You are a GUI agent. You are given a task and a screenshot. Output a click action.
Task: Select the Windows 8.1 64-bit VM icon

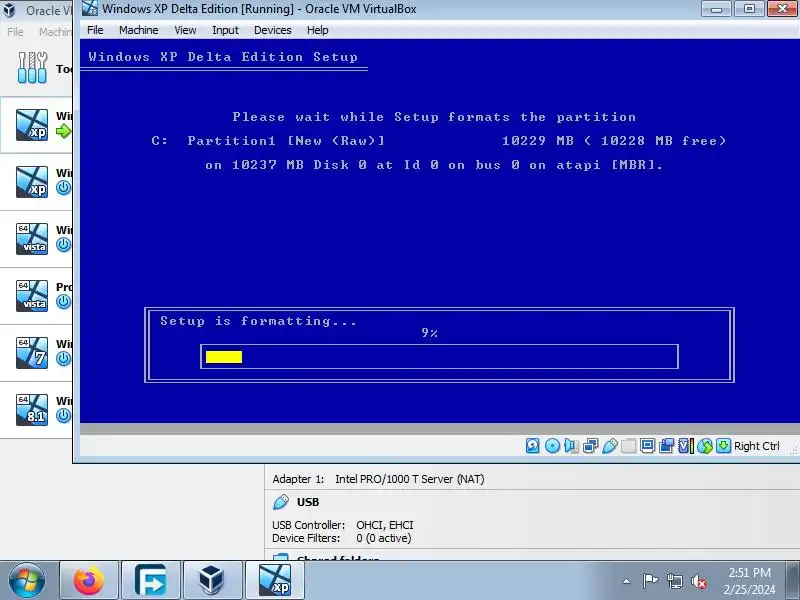pyautogui.click(x=32, y=410)
